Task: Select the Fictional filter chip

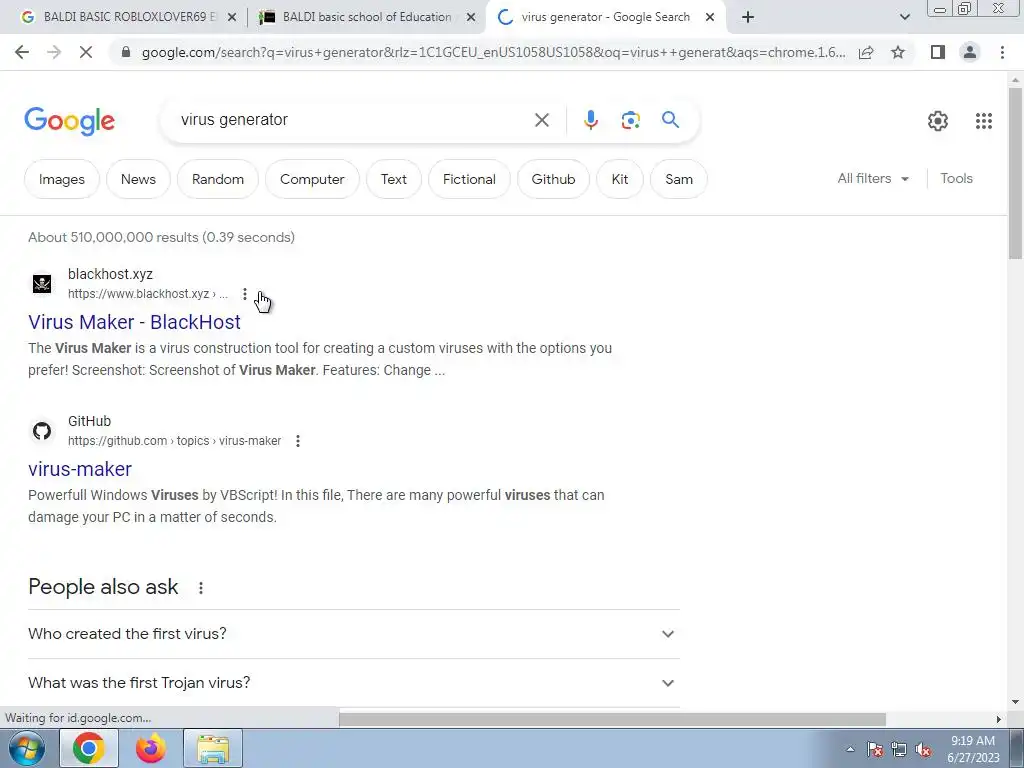Action: point(469,180)
